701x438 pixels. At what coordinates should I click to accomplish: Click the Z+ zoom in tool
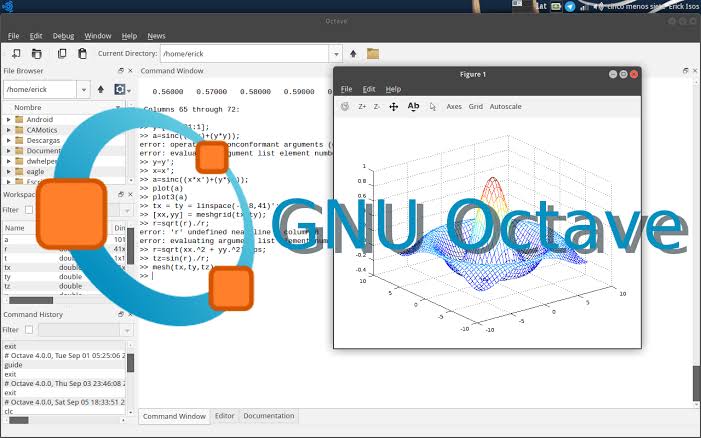click(362, 107)
